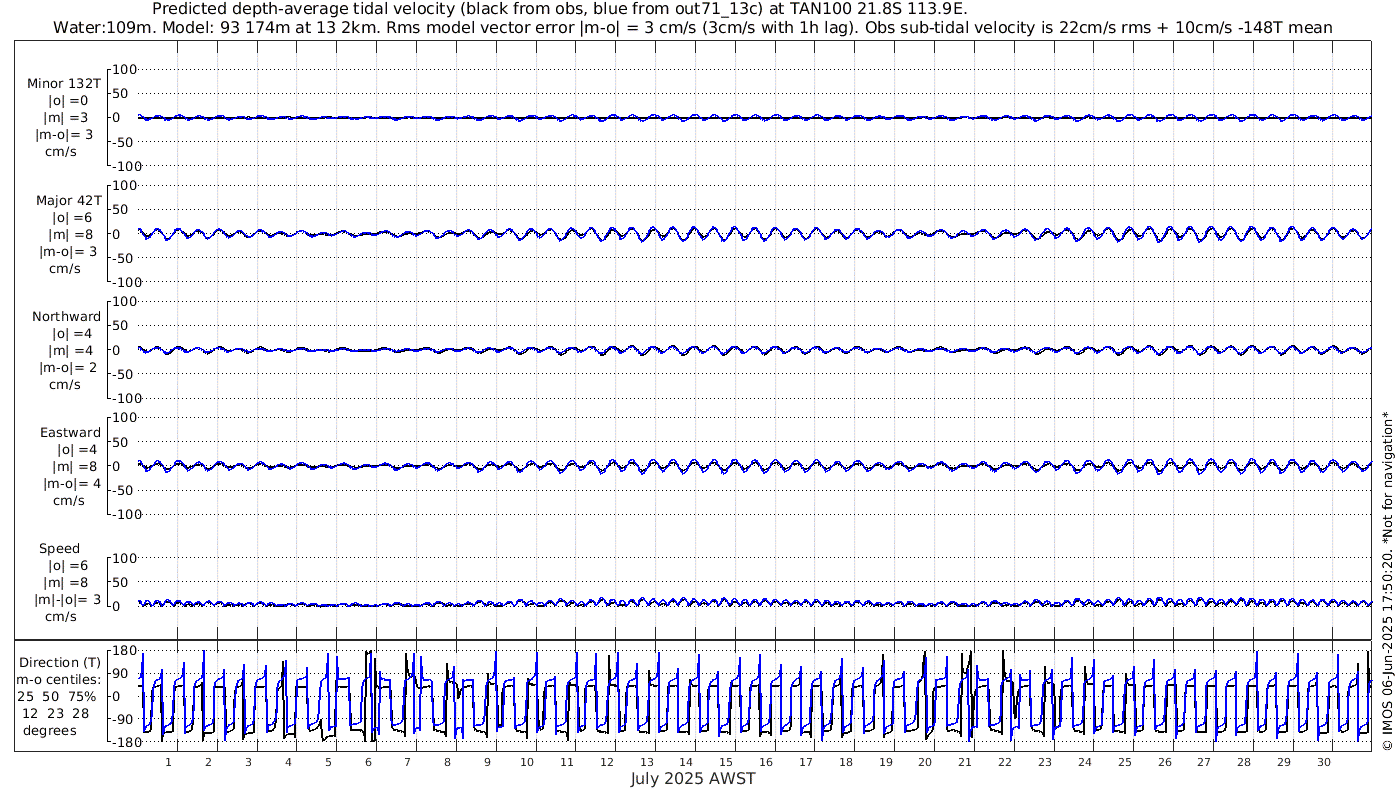Click the 'degrees' unit label in Direction panel
Image resolution: width=1400 pixels, height=800 pixels.
(x=50, y=730)
